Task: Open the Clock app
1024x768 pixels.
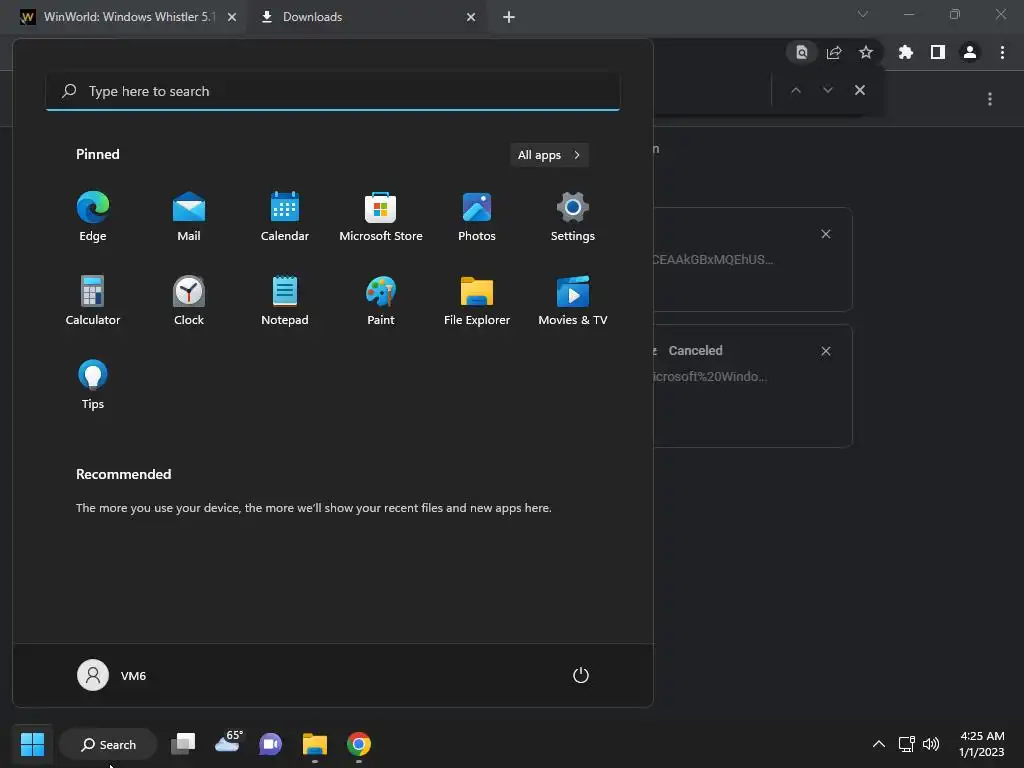Action: (x=189, y=300)
